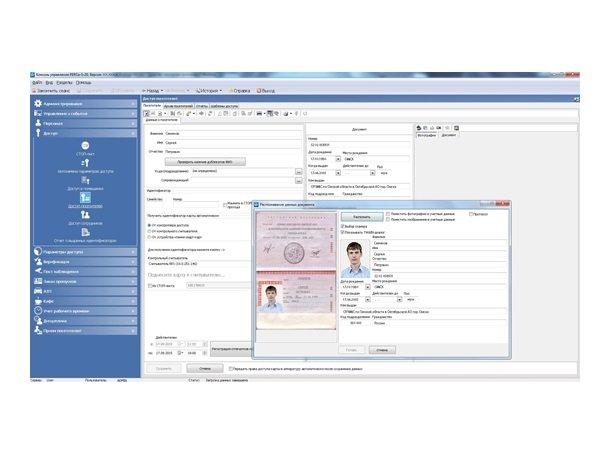The height and width of the screenshot is (462, 613).
Task: Click the Распознать button in dialog
Action: click(362, 215)
